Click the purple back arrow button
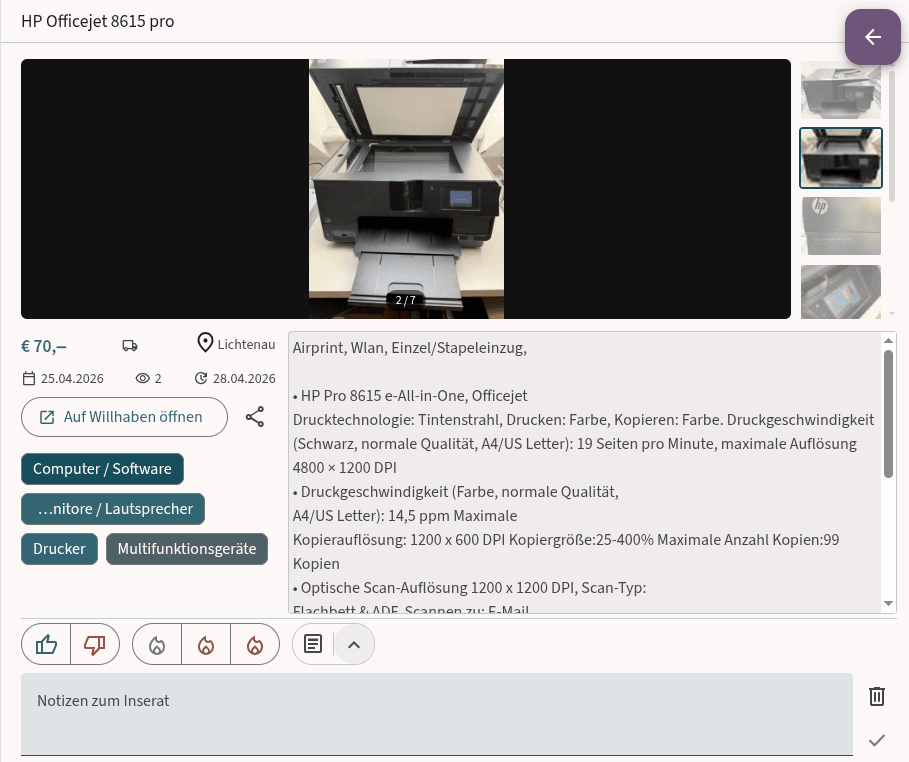This screenshot has width=909, height=762. click(872, 37)
